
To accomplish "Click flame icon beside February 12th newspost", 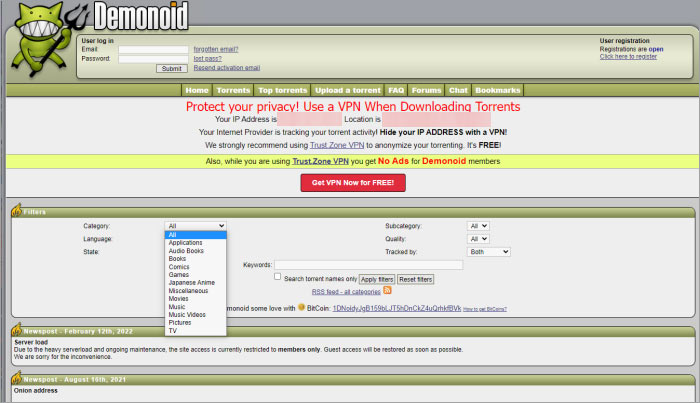I will [17, 330].
